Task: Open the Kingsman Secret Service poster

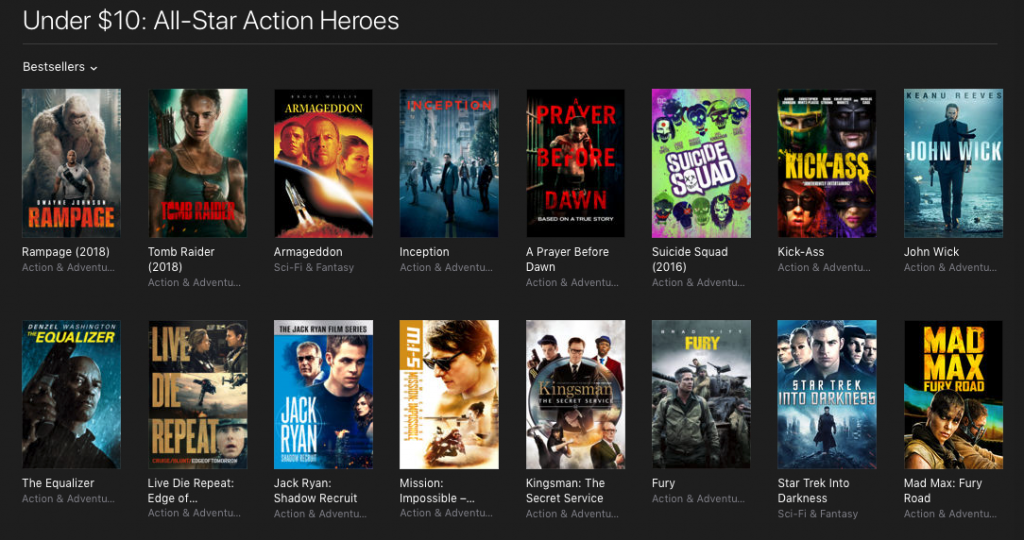Action: [575, 394]
